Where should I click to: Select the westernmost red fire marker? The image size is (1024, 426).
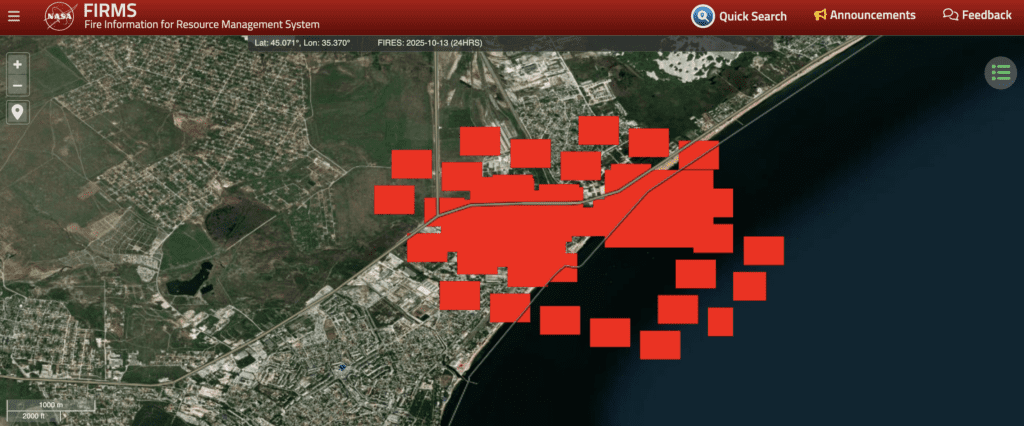pyautogui.click(x=394, y=199)
